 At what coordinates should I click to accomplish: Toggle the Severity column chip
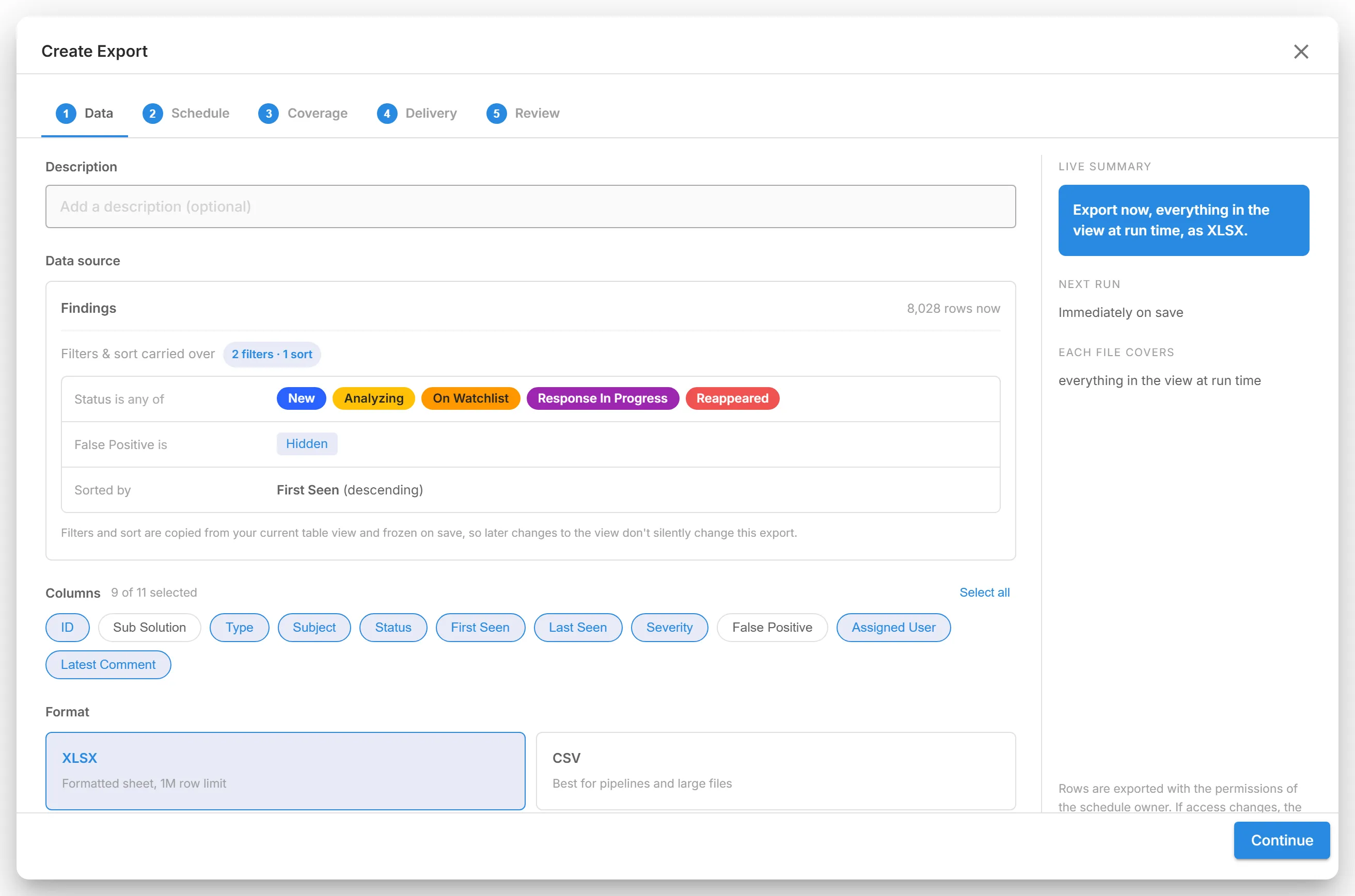(x=669, y=628)
